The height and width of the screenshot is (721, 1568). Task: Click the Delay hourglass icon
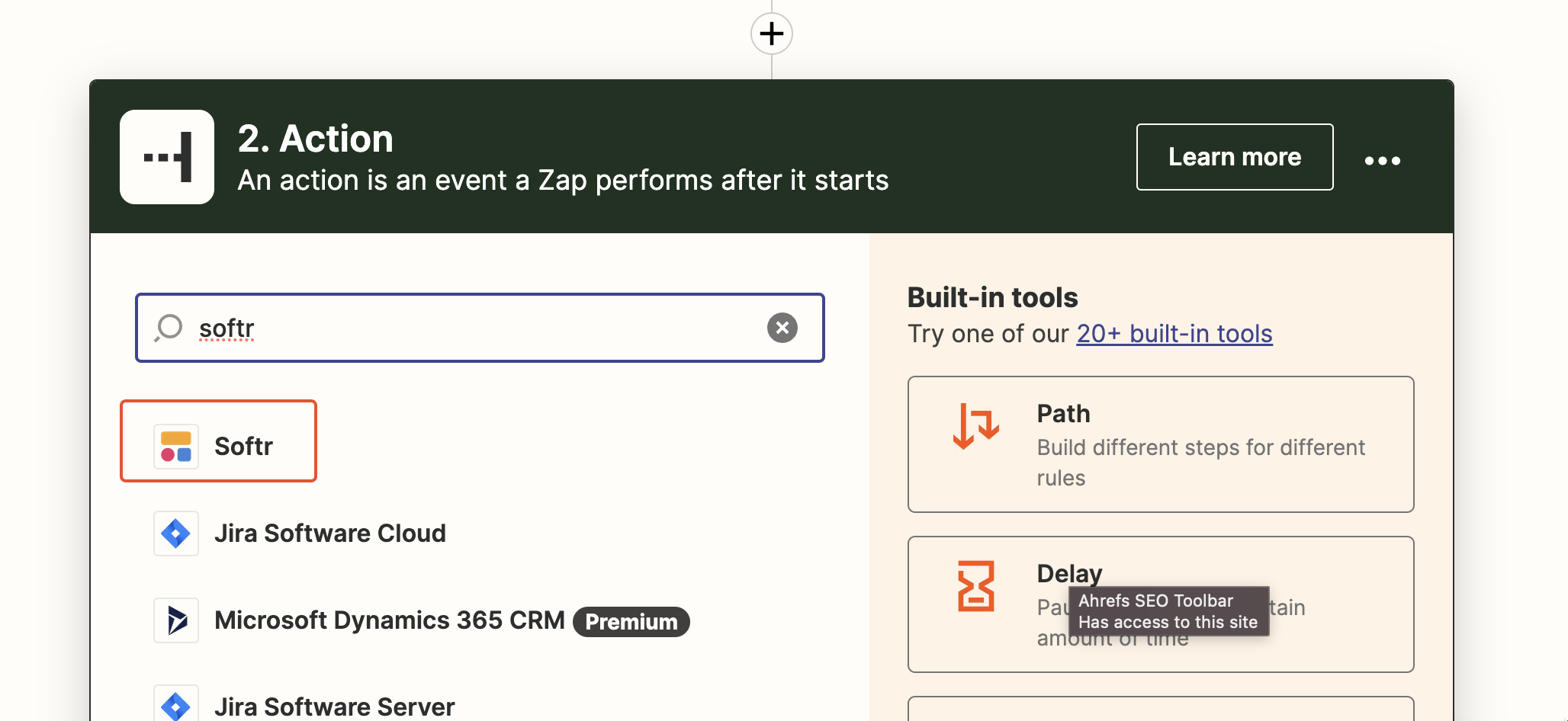coord(975,586)
